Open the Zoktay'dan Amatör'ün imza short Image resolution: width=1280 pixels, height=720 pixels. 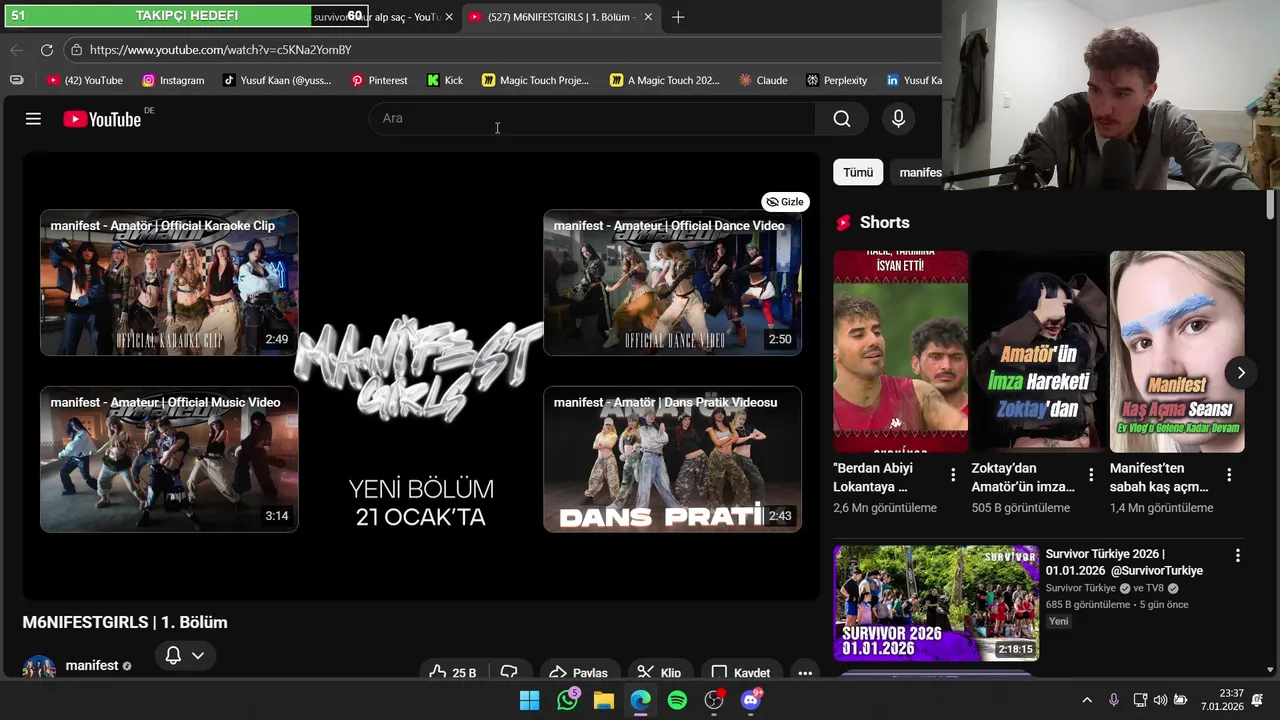(1039, 352)
